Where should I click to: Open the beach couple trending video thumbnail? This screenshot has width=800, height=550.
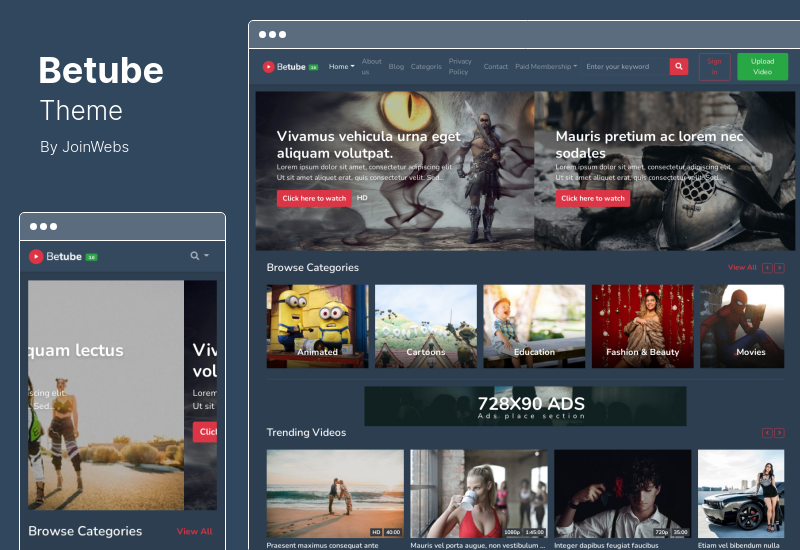(x=335, y=493)
